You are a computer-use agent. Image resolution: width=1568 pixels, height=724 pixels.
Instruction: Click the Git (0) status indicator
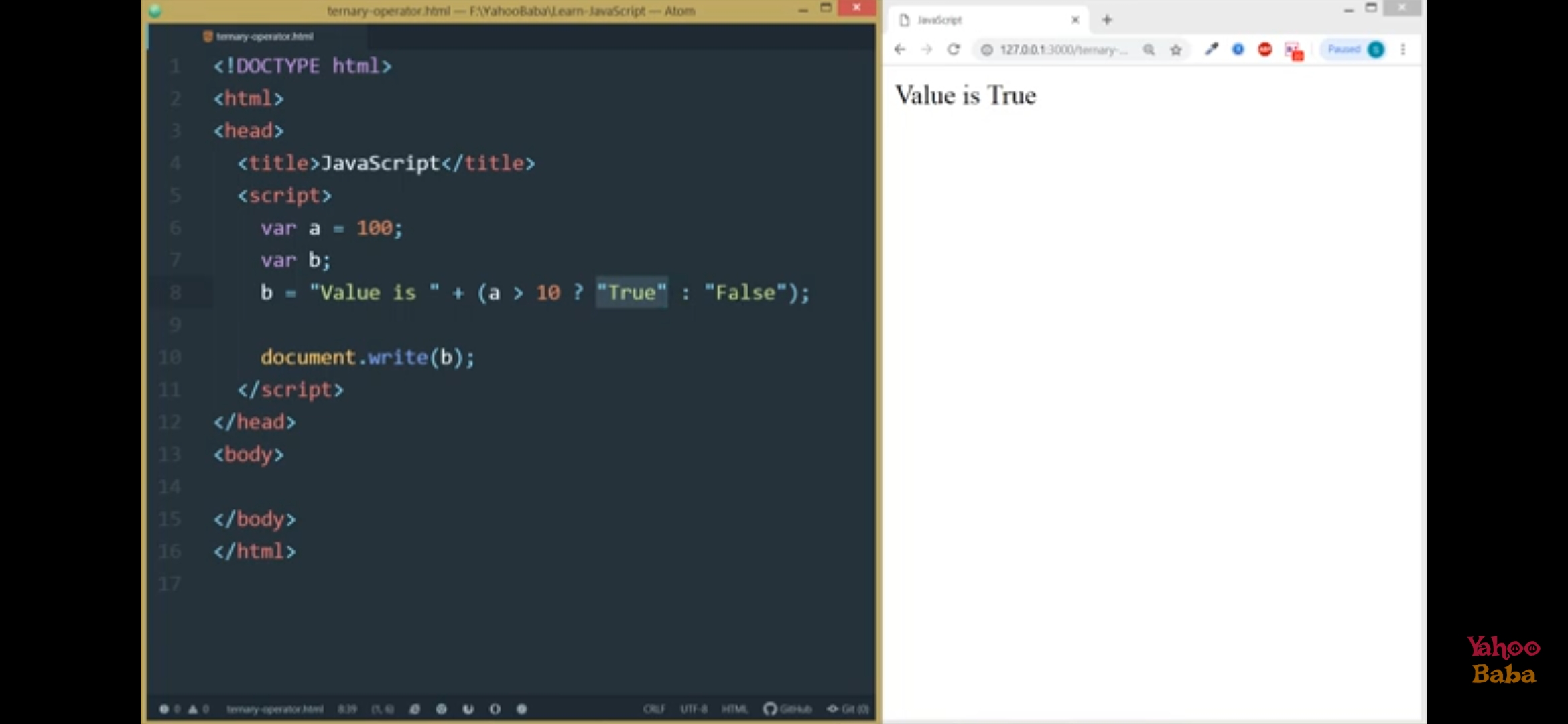pos(848,709)
